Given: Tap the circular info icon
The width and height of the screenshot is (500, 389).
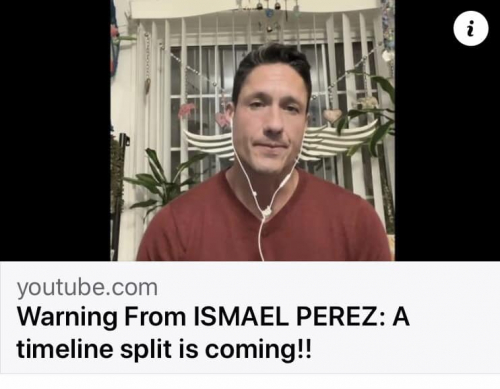Looking at the screenshot, I should point(471,28).
